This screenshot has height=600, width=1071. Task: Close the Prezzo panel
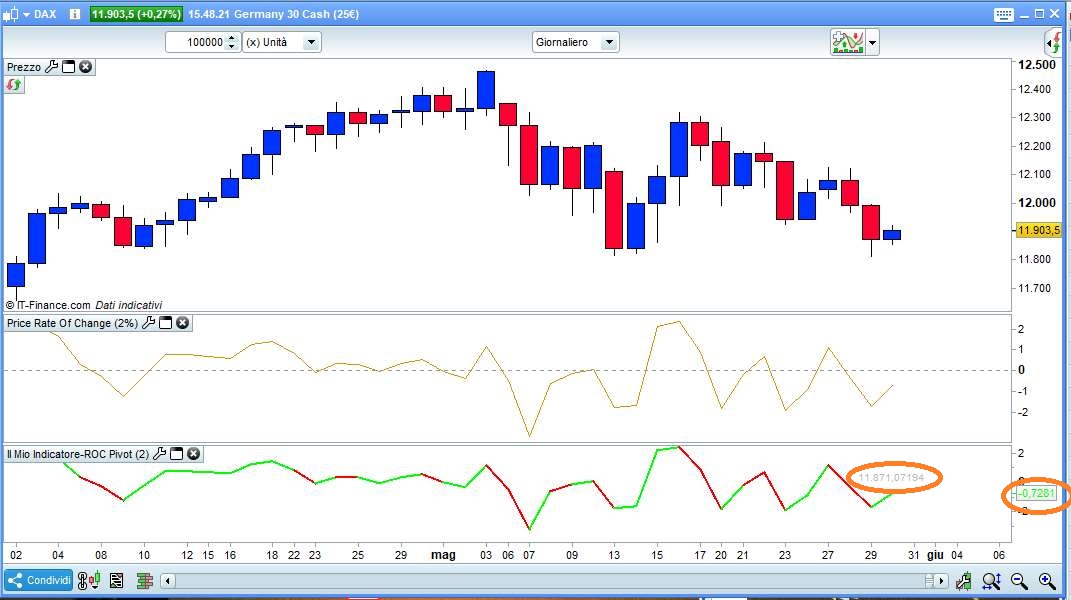[x=85, y=66]
